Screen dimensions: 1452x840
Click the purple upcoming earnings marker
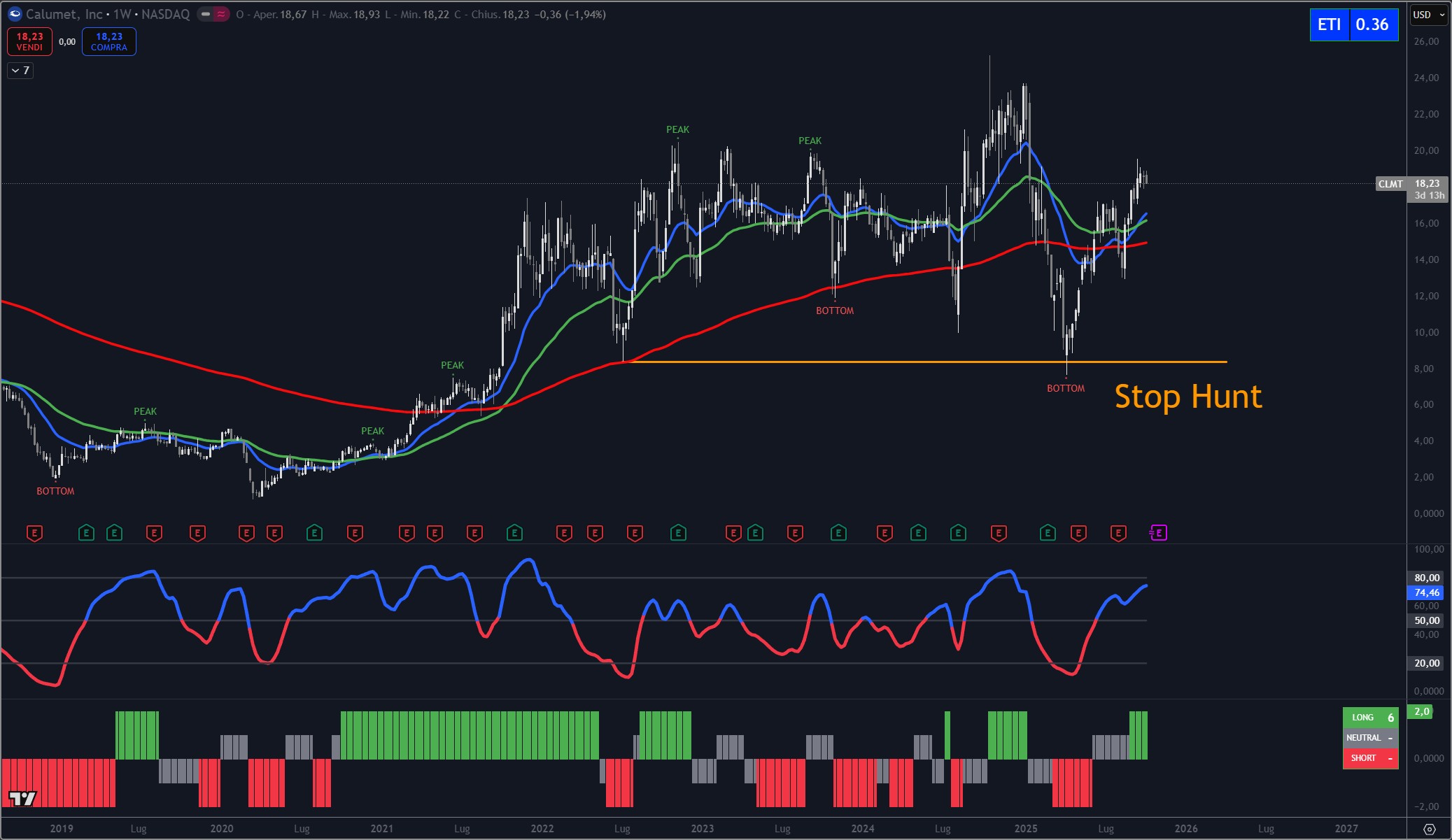coord(1158,533)
